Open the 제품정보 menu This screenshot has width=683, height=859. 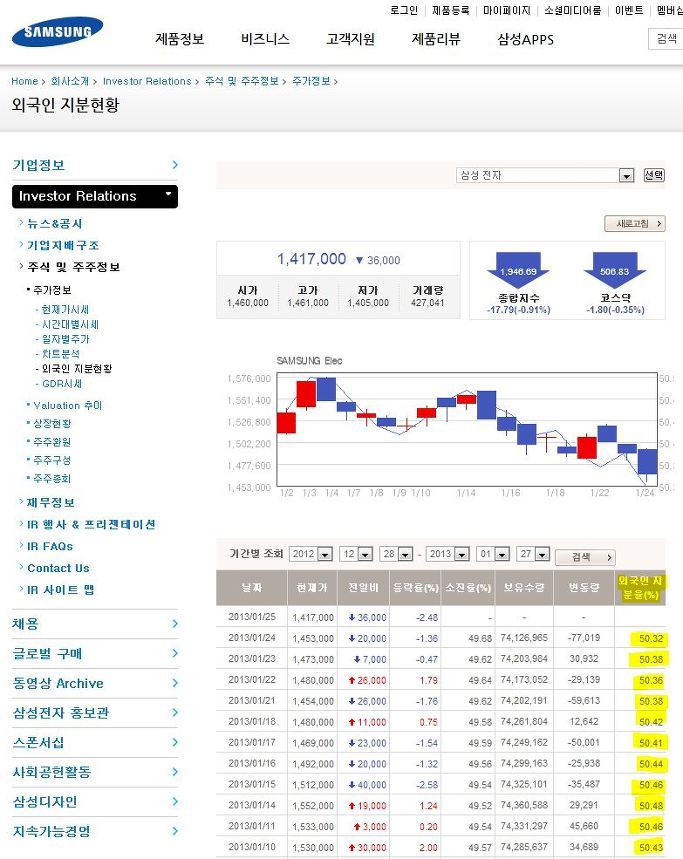coord(180,39)
